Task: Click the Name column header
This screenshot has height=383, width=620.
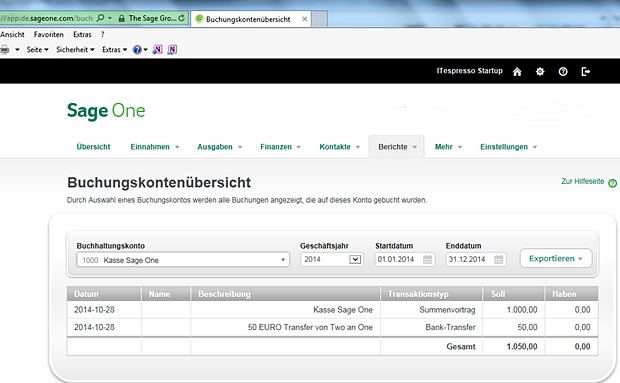Action: click(x=166, y=294)
